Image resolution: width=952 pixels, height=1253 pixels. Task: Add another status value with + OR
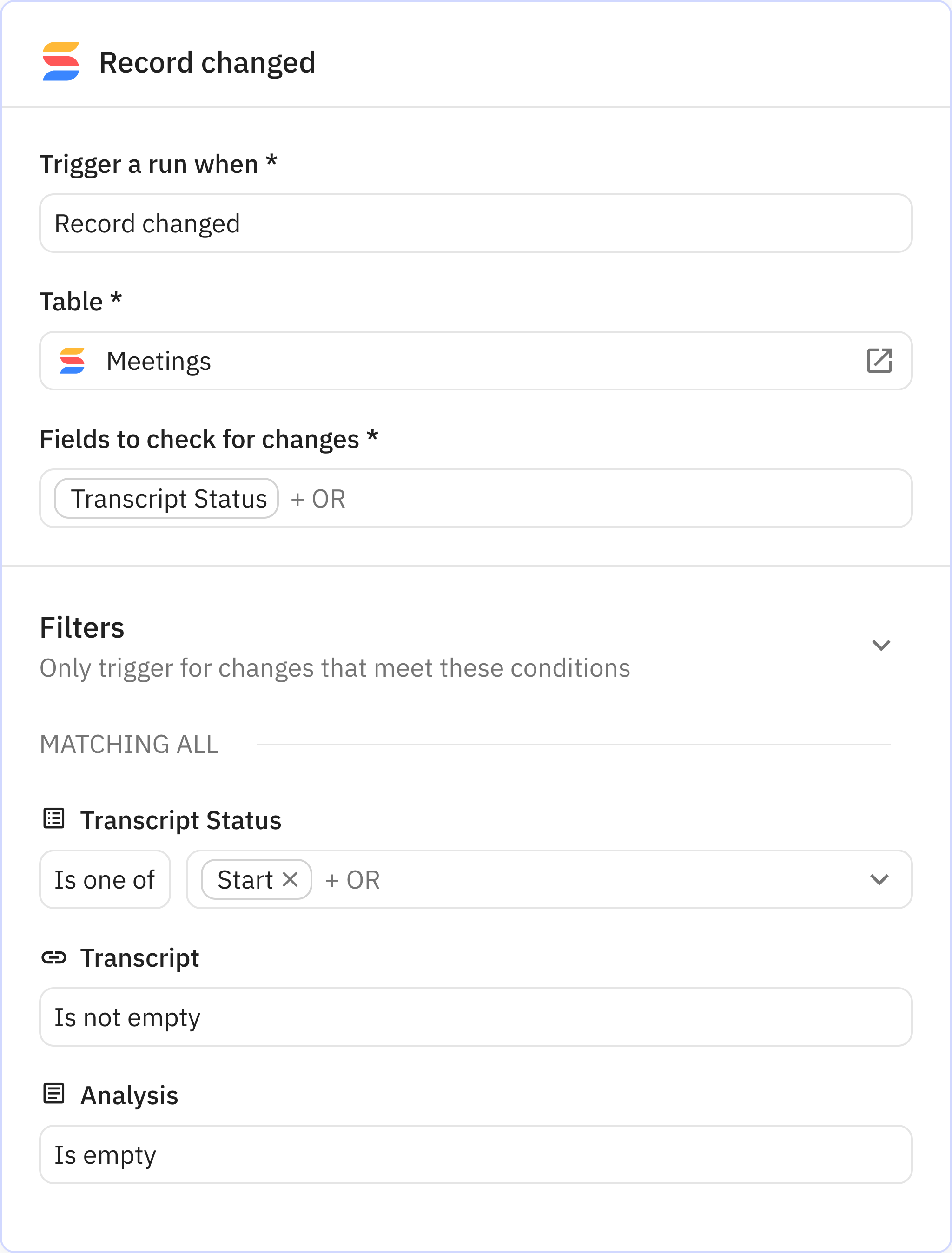pyautogui.click(x=352, y=879)
